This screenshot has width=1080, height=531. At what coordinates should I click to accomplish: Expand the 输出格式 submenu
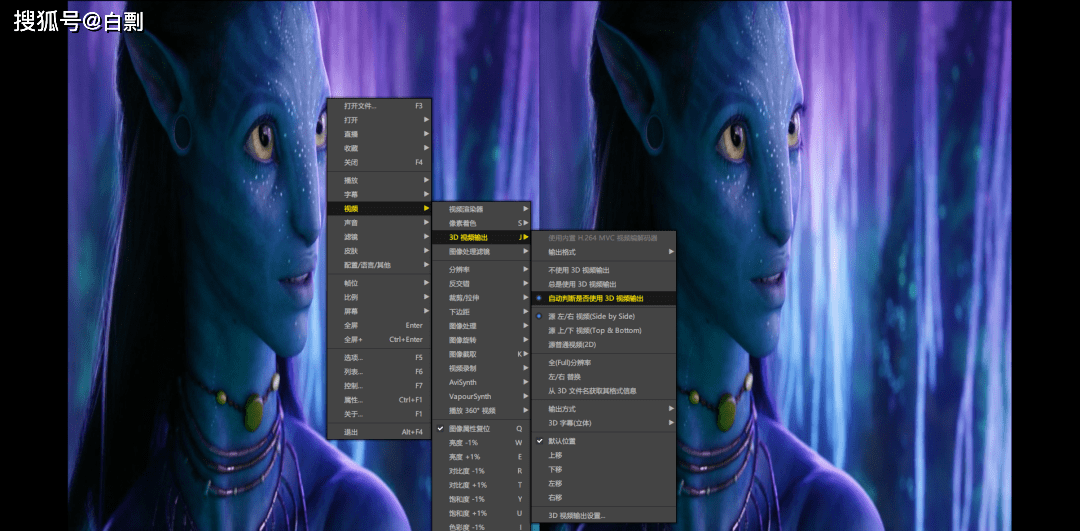point(603,252)
